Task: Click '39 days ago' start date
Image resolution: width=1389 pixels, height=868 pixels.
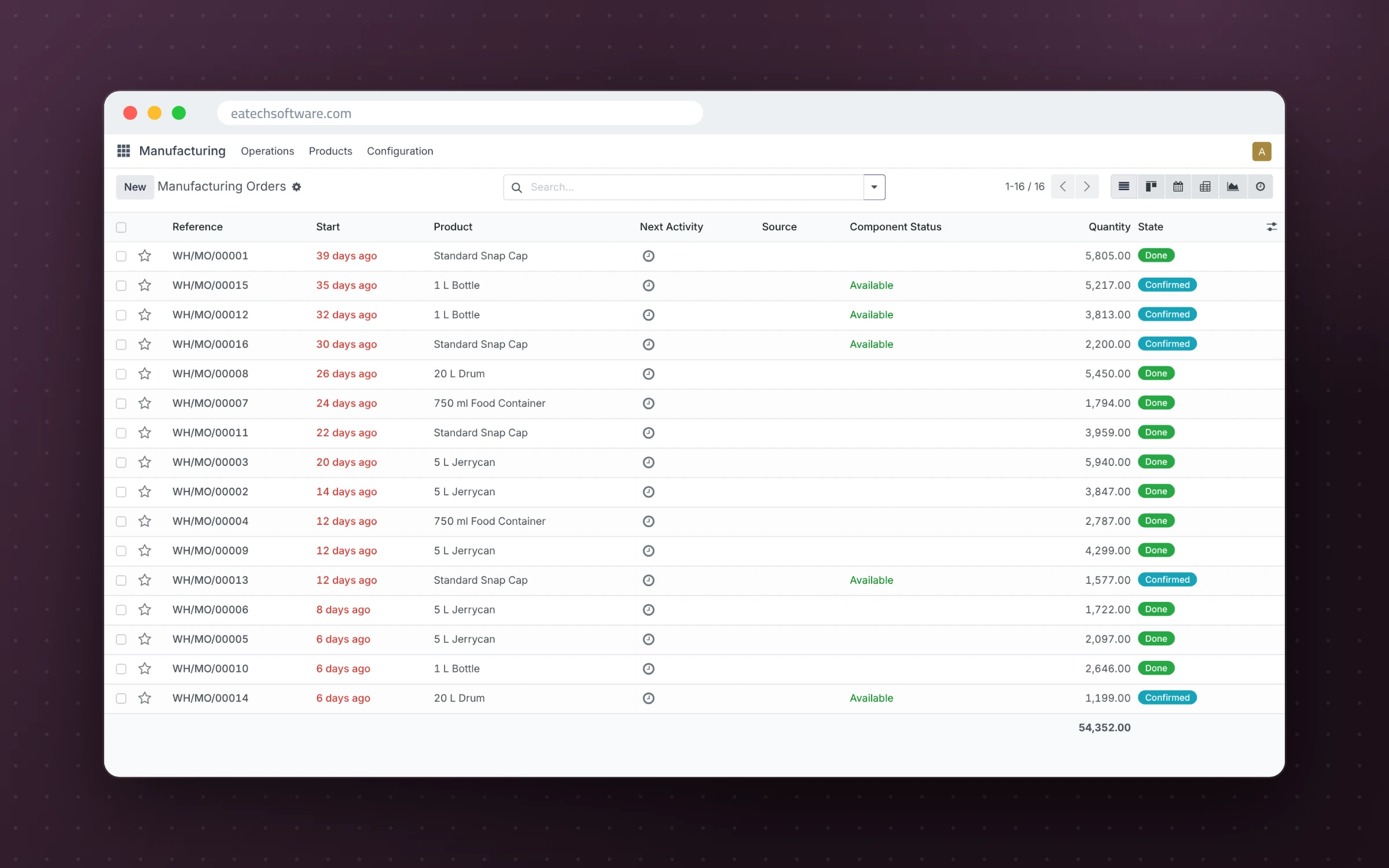Action: pyautogui.click(x=346, y=256)
